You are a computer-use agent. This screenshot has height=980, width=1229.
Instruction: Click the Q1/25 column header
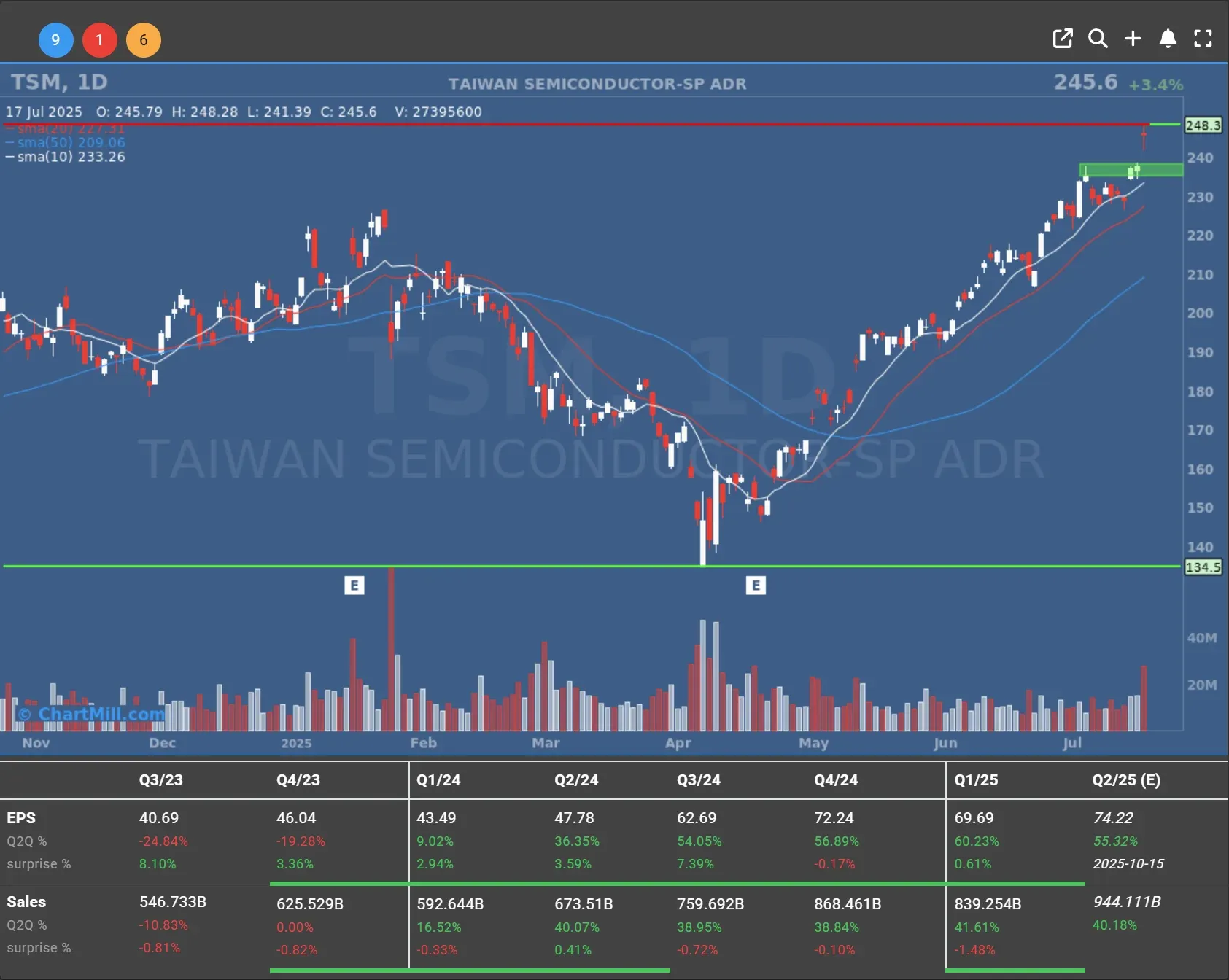[976, 780]
